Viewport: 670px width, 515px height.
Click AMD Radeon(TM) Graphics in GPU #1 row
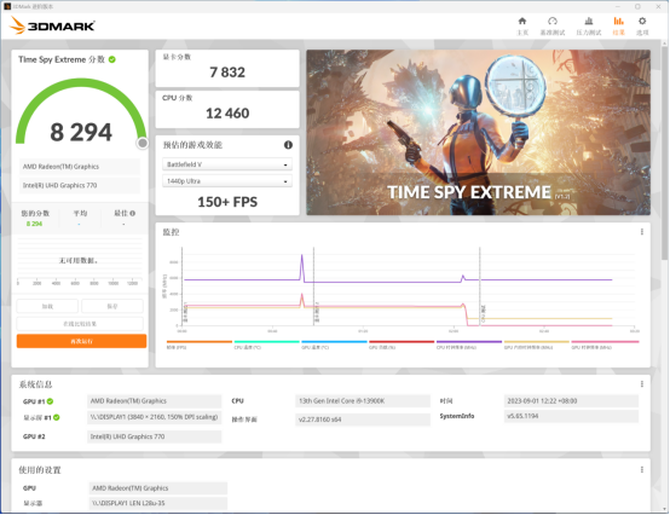154,401
